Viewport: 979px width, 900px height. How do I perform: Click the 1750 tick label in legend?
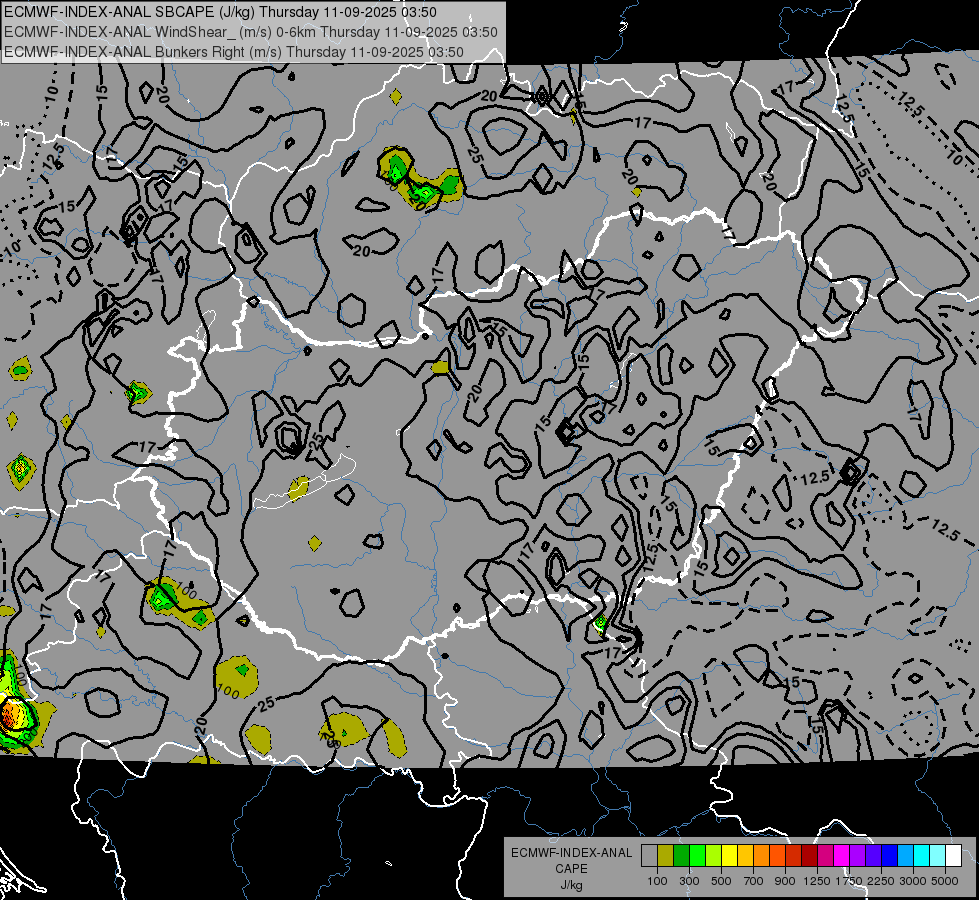click(849, 881)
